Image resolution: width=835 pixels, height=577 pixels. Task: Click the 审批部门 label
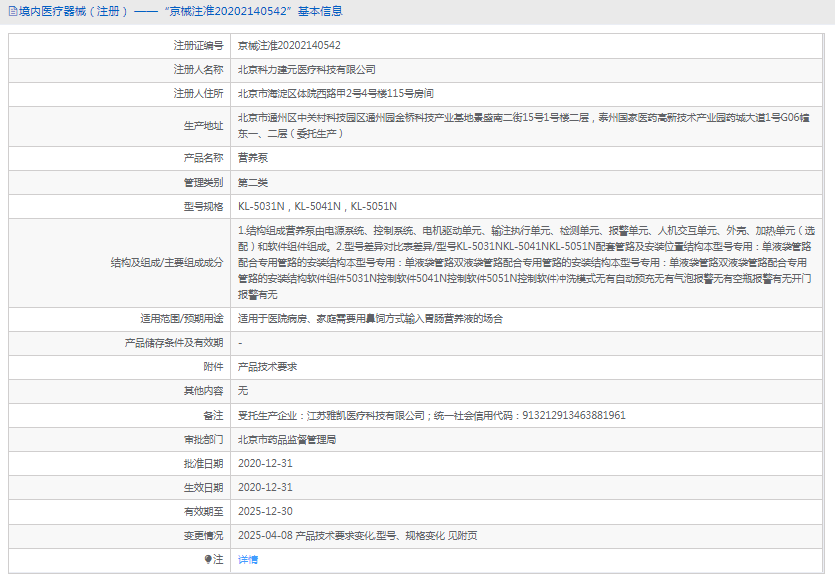point(203,440)
